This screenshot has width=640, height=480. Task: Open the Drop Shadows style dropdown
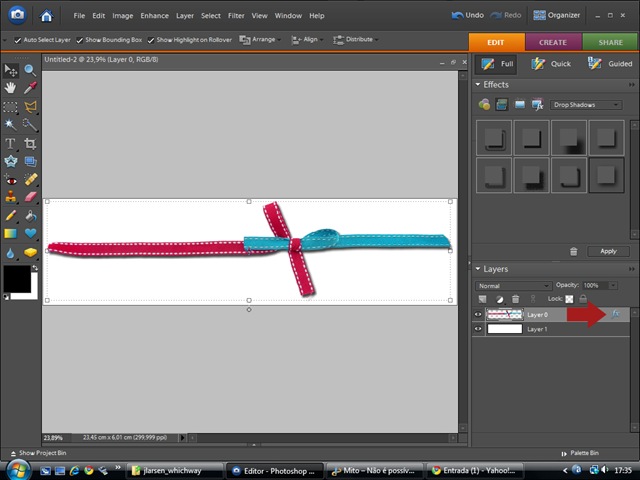[x=586, y=105]
